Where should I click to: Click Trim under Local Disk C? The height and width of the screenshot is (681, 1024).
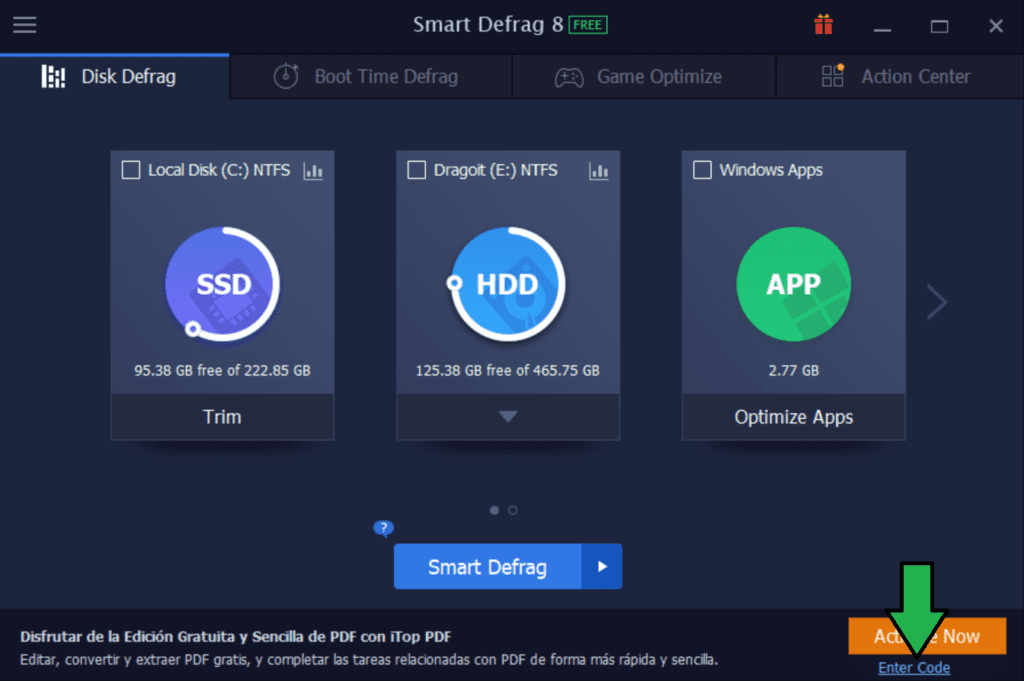point(222,417)
